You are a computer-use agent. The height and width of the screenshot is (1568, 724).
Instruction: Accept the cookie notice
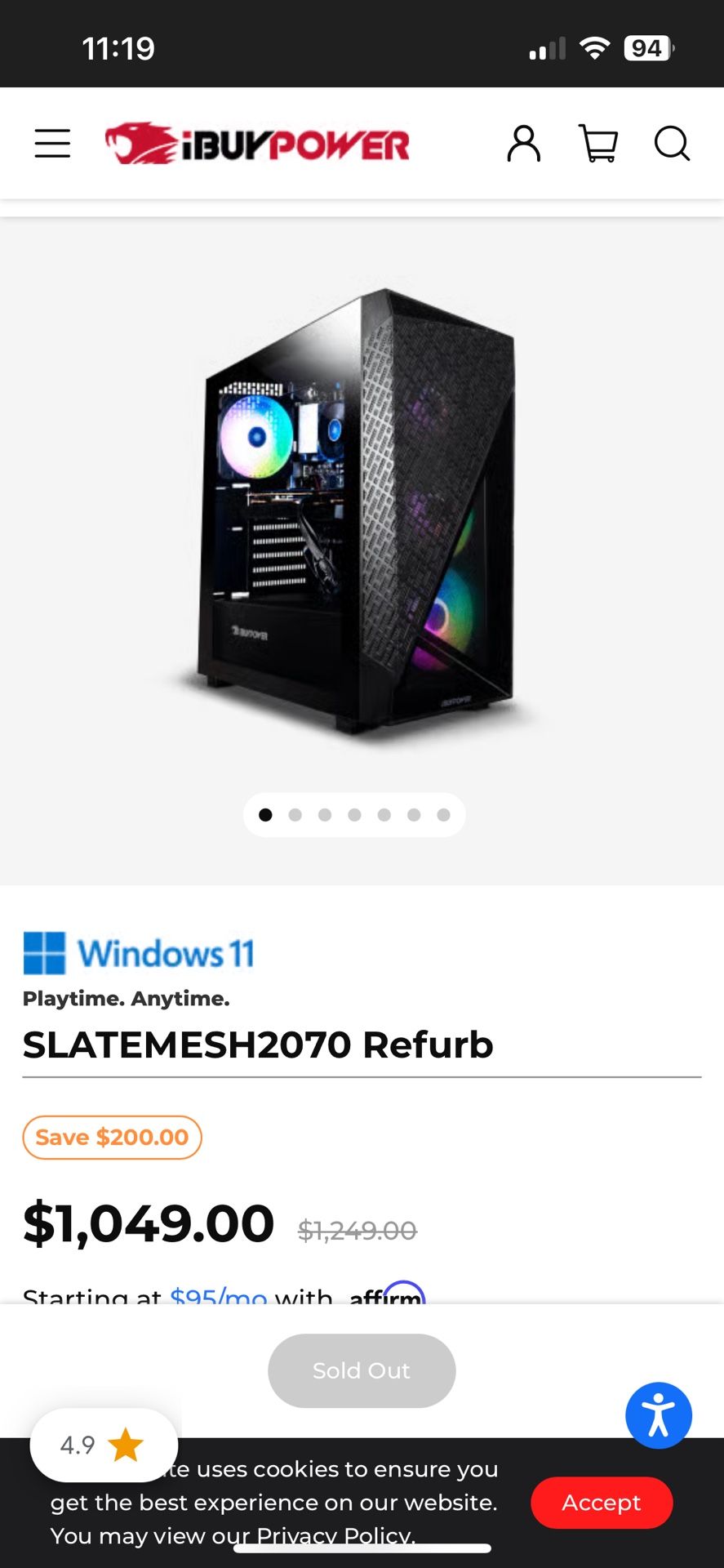(602, 1502)
